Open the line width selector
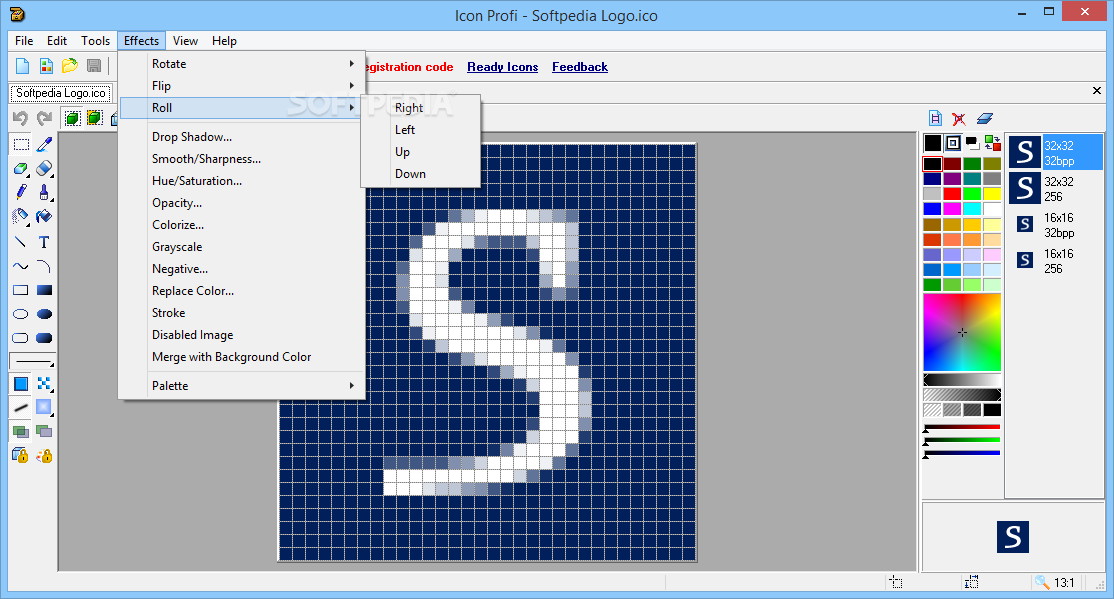Viewport: 1114px width, 599px height. 32,361
